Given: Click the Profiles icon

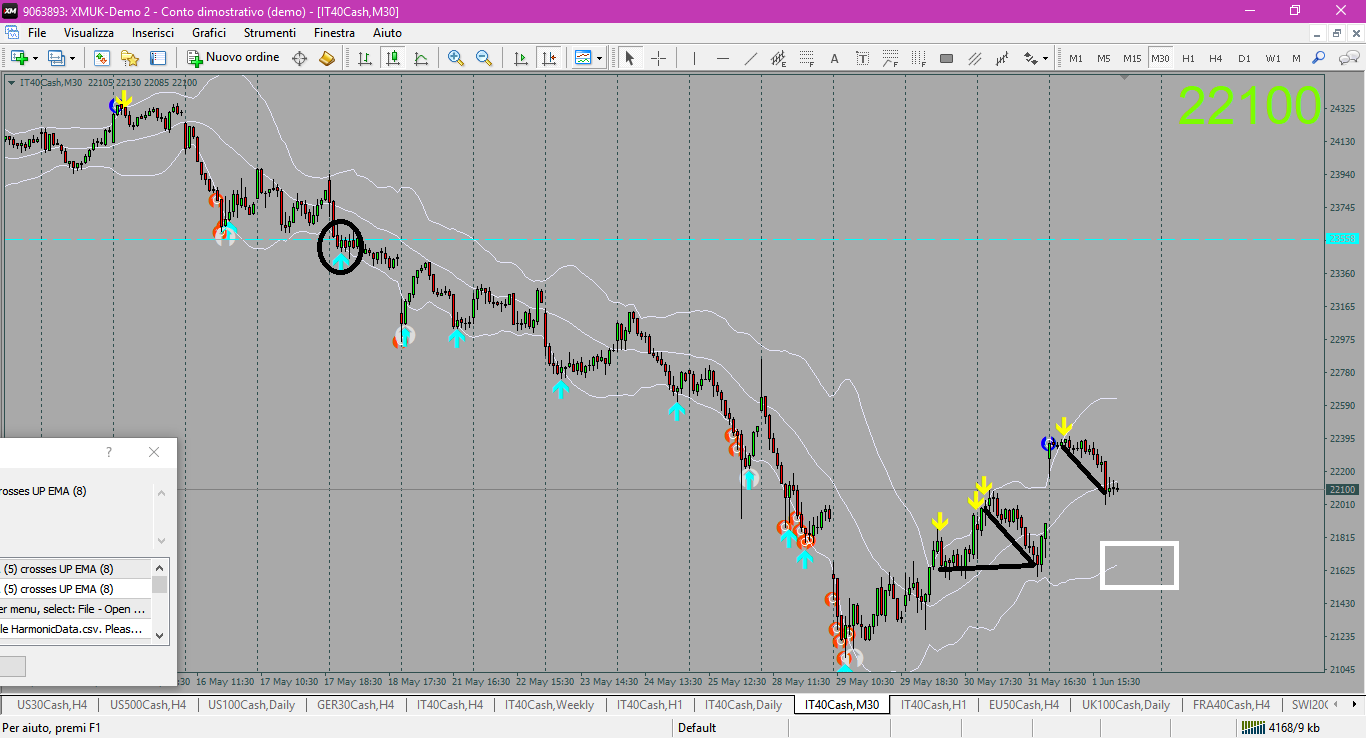Looking at the screenshot, I should tap(56, 58).
